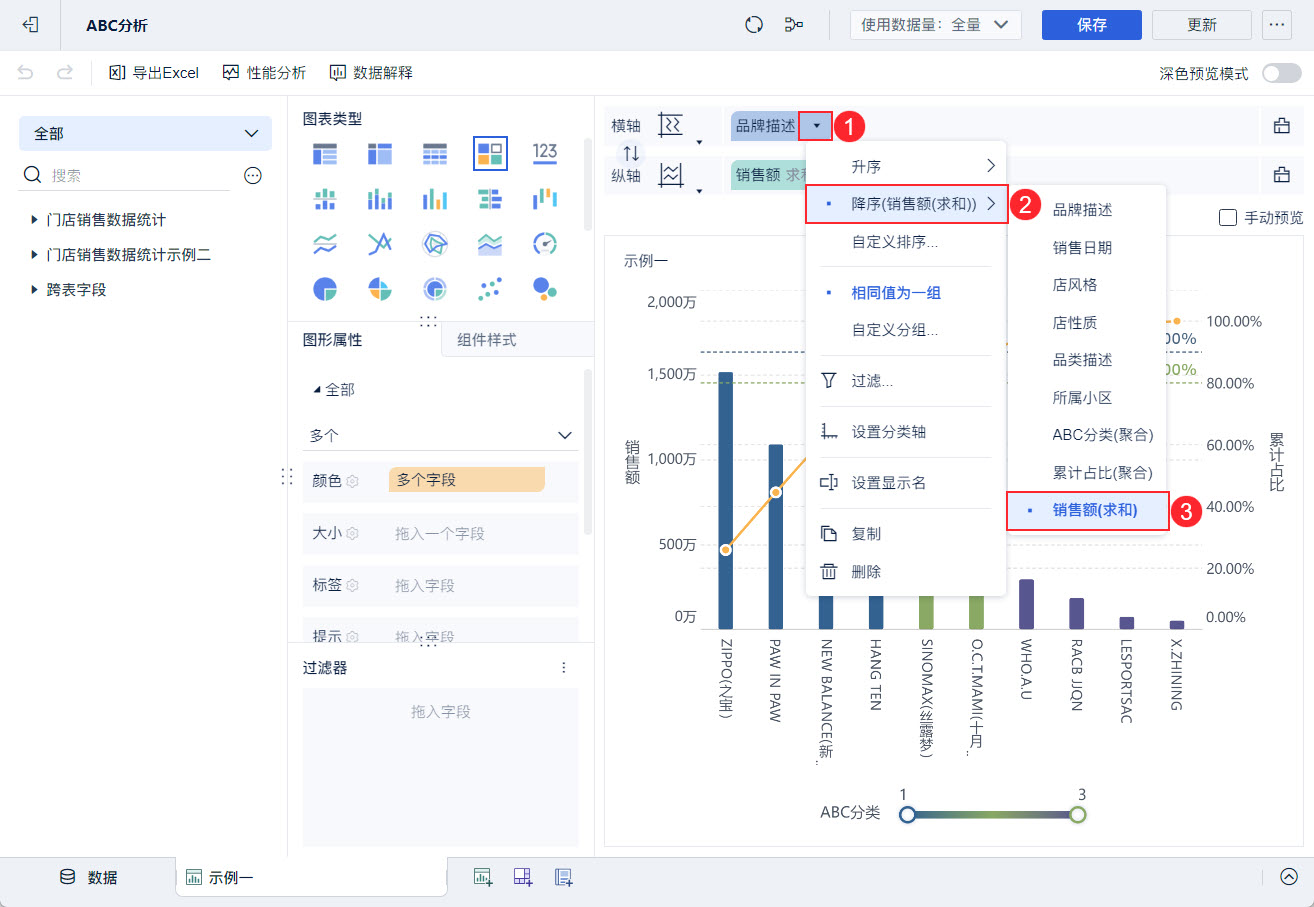Click the 销售额 field chip on 纵轴

click(x=768, y=175)
